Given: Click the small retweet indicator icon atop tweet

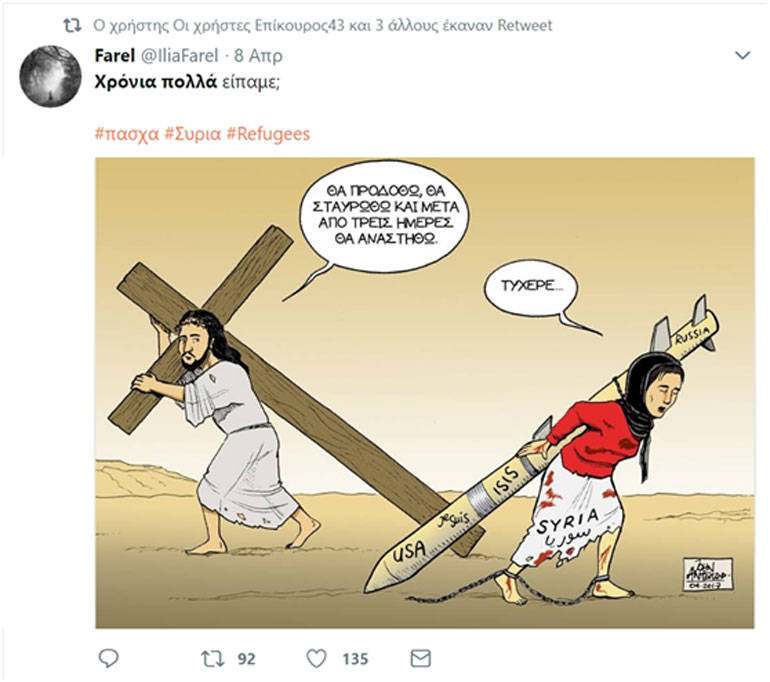Looking at the screenshot, I should [72, 26].
